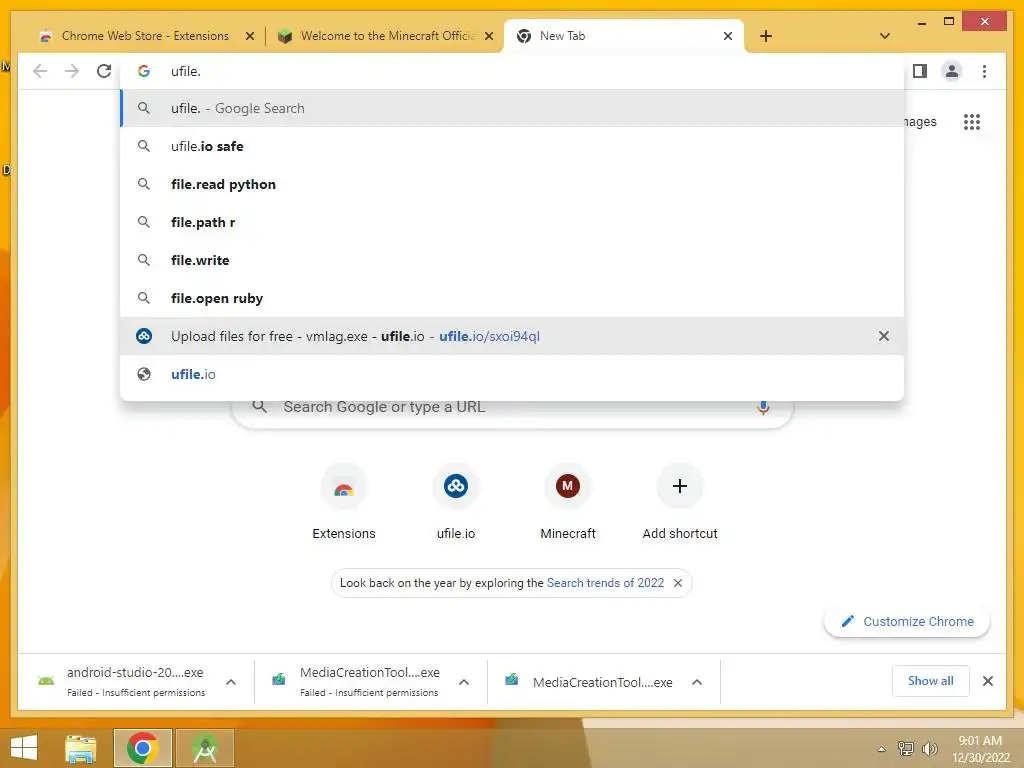The height and width of the screenshot is (768, 1024).
Task: Select the plain ufile.io URL suggestion
Action: (x=513, y=374)
